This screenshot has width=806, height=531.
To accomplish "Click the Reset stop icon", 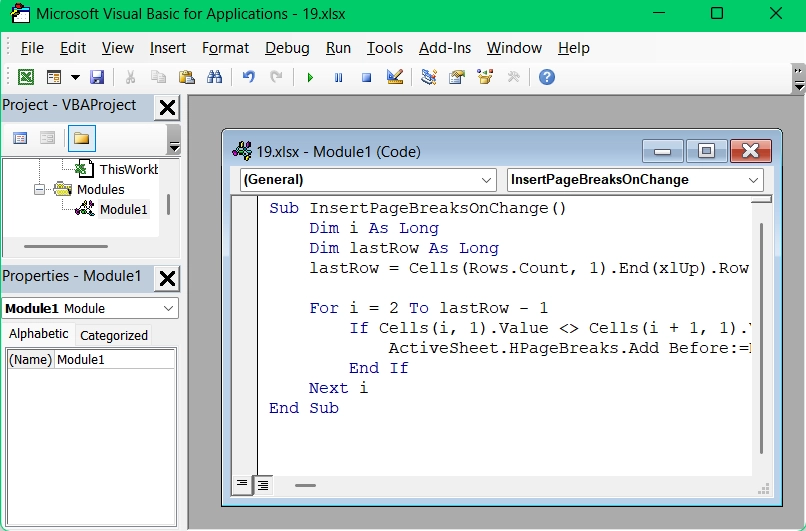I will tap(367, 78).
